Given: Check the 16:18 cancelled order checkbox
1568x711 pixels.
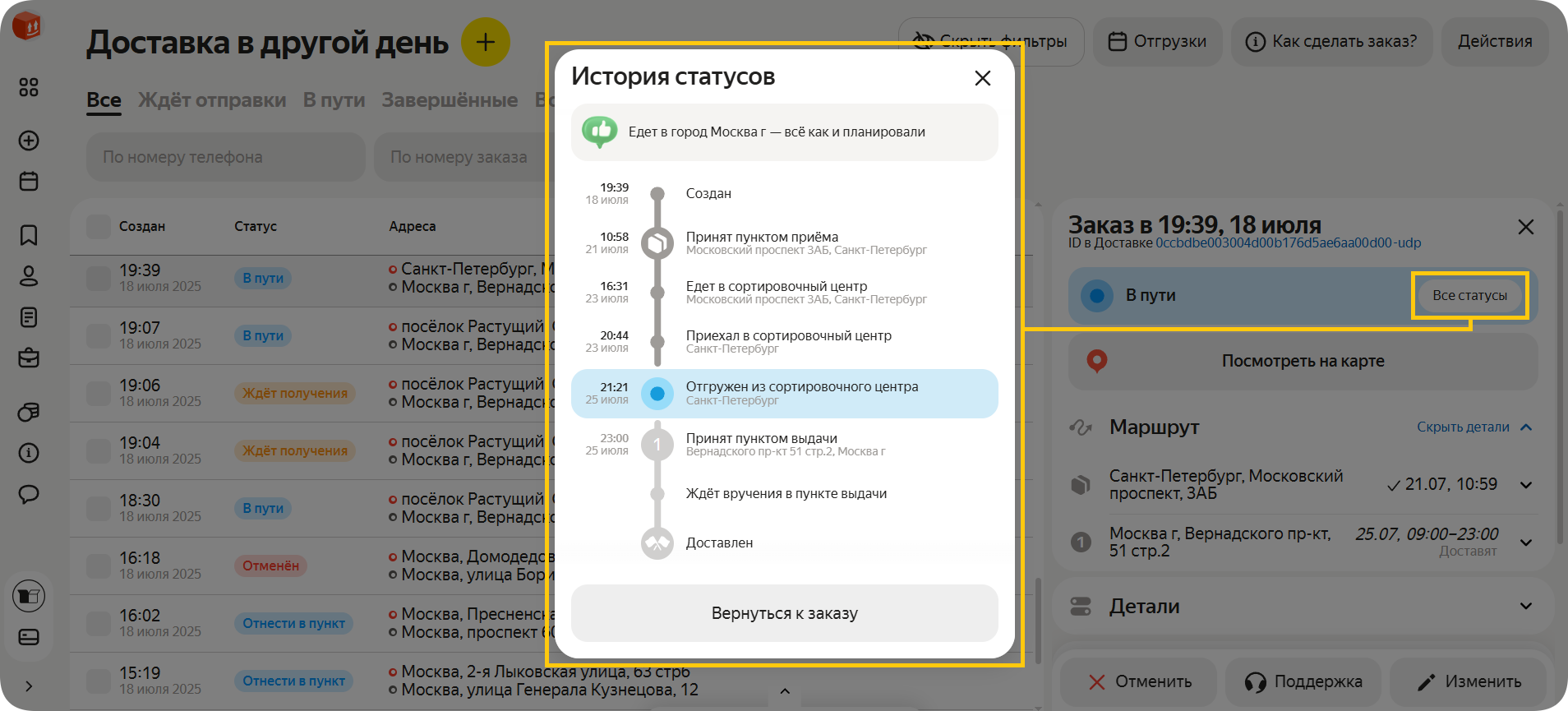Looking at the screenshot, I should click(99, 566).
